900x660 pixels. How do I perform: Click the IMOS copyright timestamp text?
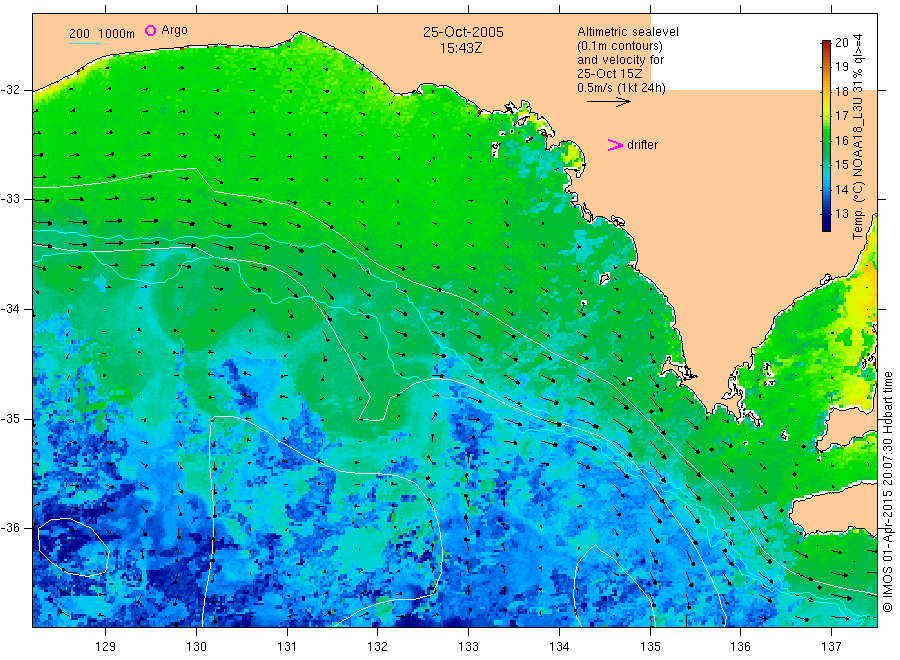coord(888,491)
